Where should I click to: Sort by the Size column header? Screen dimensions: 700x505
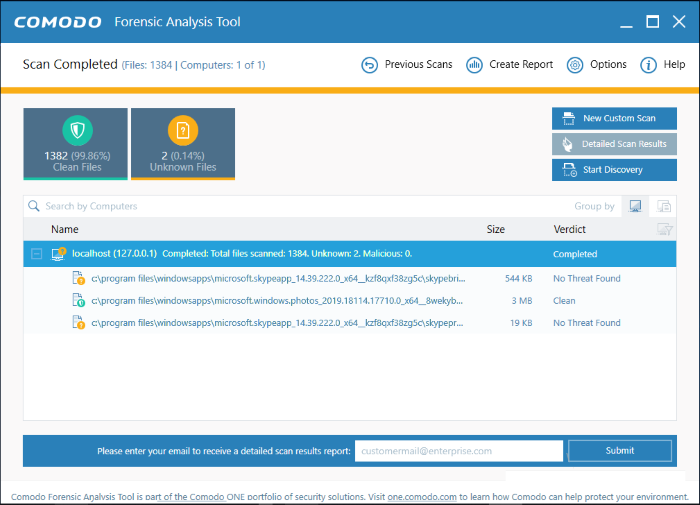[496, 230]
